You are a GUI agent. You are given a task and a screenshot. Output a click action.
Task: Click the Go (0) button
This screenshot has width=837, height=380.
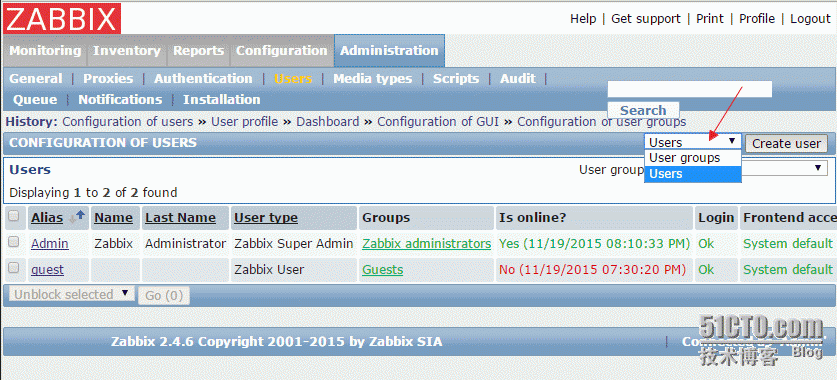tap(164, 295)
